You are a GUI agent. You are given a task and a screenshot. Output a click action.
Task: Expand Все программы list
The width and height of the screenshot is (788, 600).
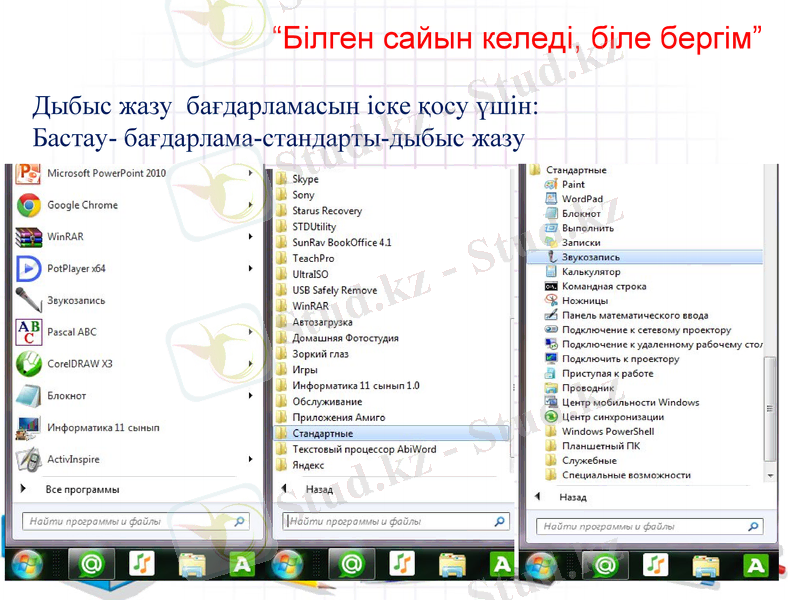[x=70, y=489]
